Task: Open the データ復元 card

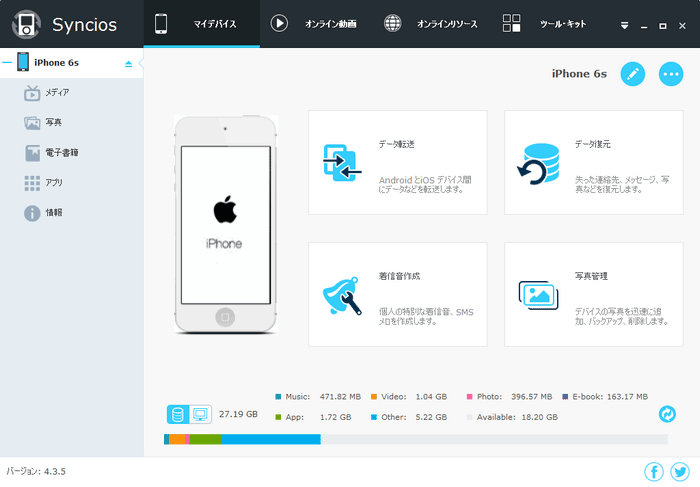Action: click(594, 162)
